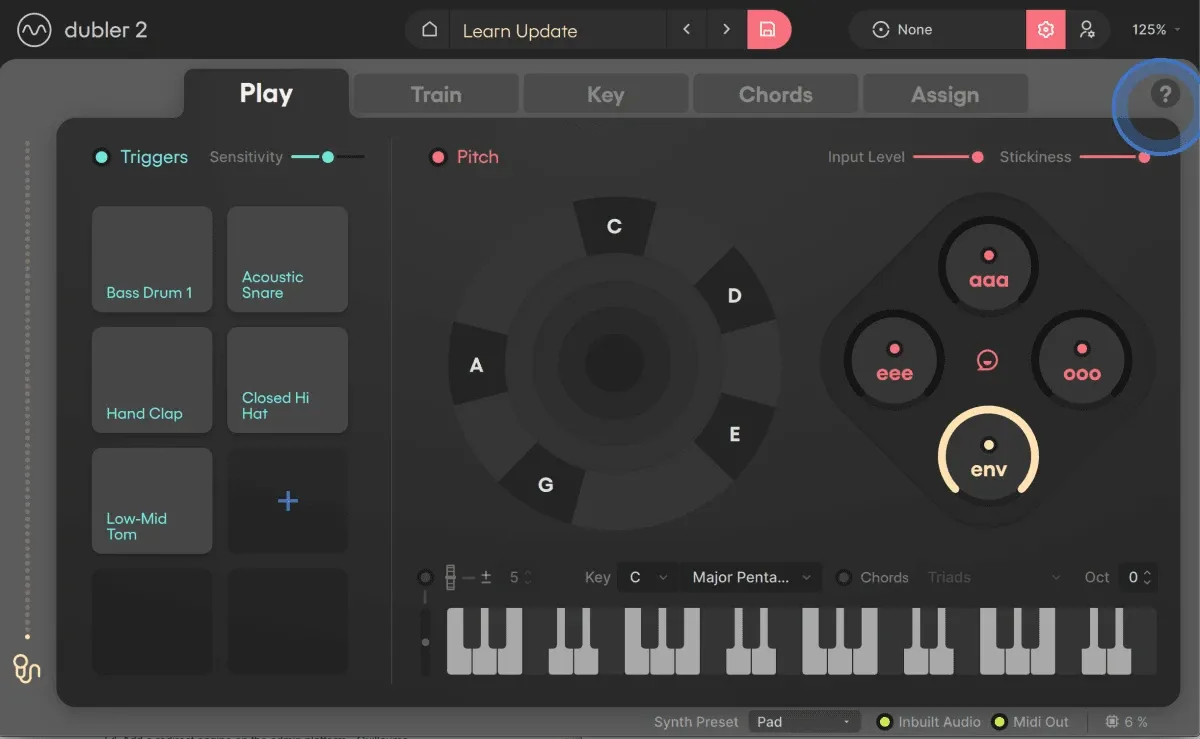1200x739 pixels.
Task: Open the None input device dropdown
Action: [937, 30]
